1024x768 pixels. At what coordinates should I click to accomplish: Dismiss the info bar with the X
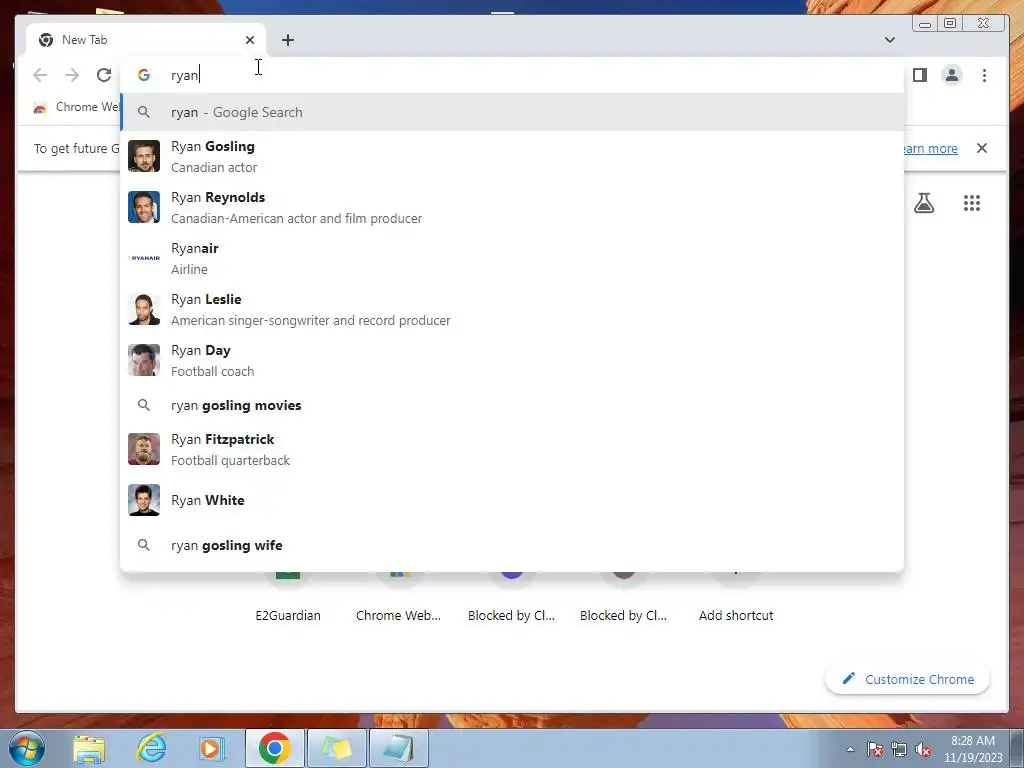982,148
